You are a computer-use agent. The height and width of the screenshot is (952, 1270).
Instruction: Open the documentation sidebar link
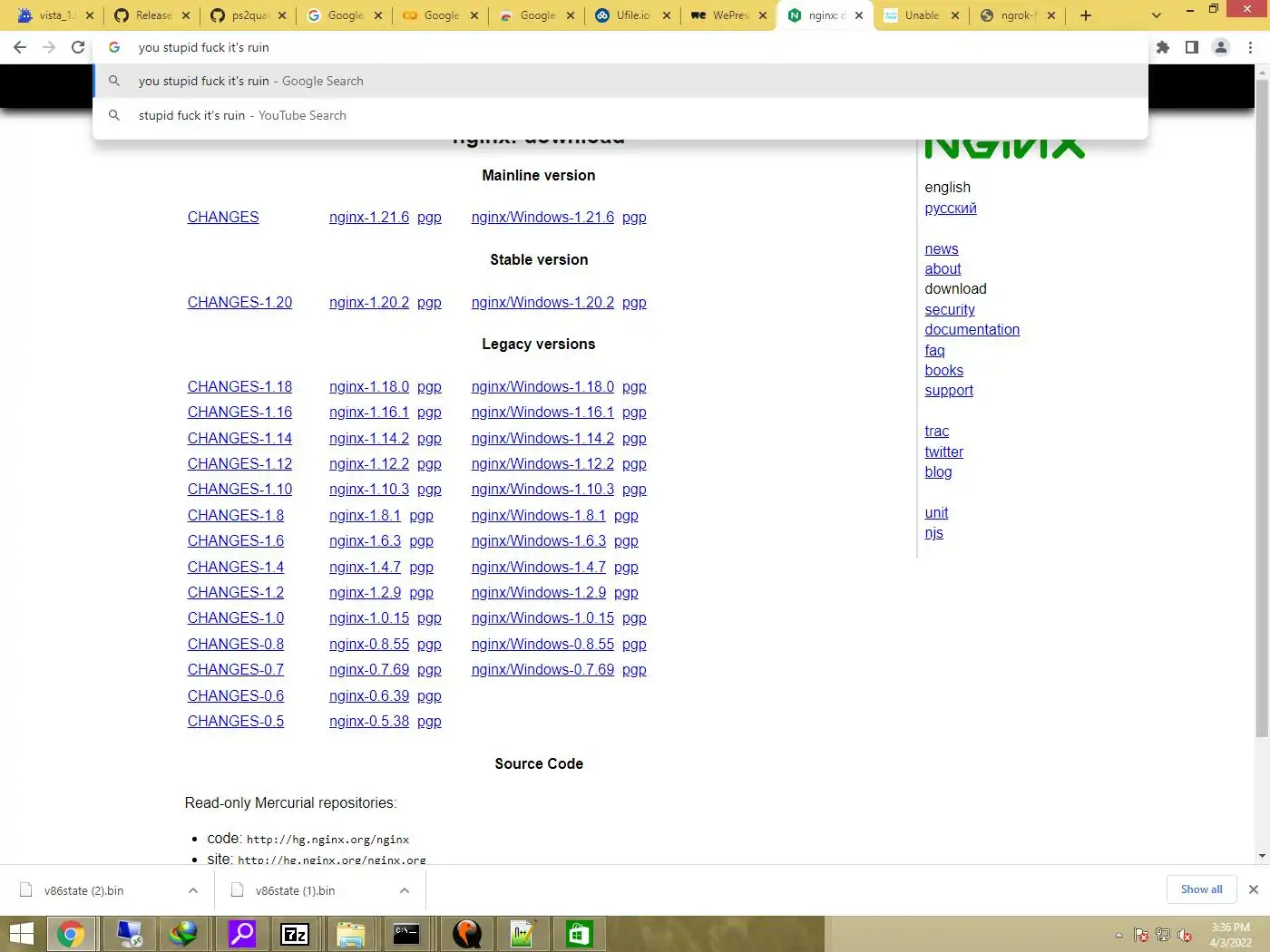(972, 329)
